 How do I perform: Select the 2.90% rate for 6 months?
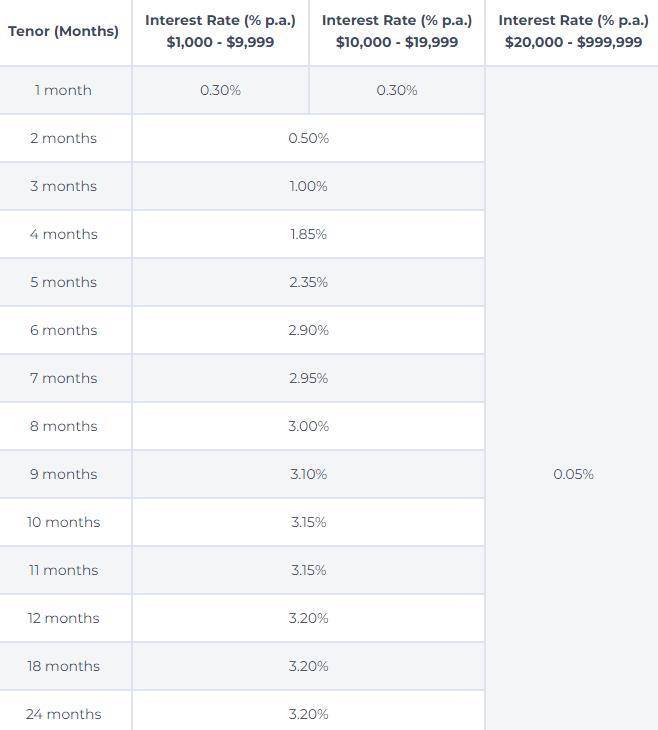308,330
